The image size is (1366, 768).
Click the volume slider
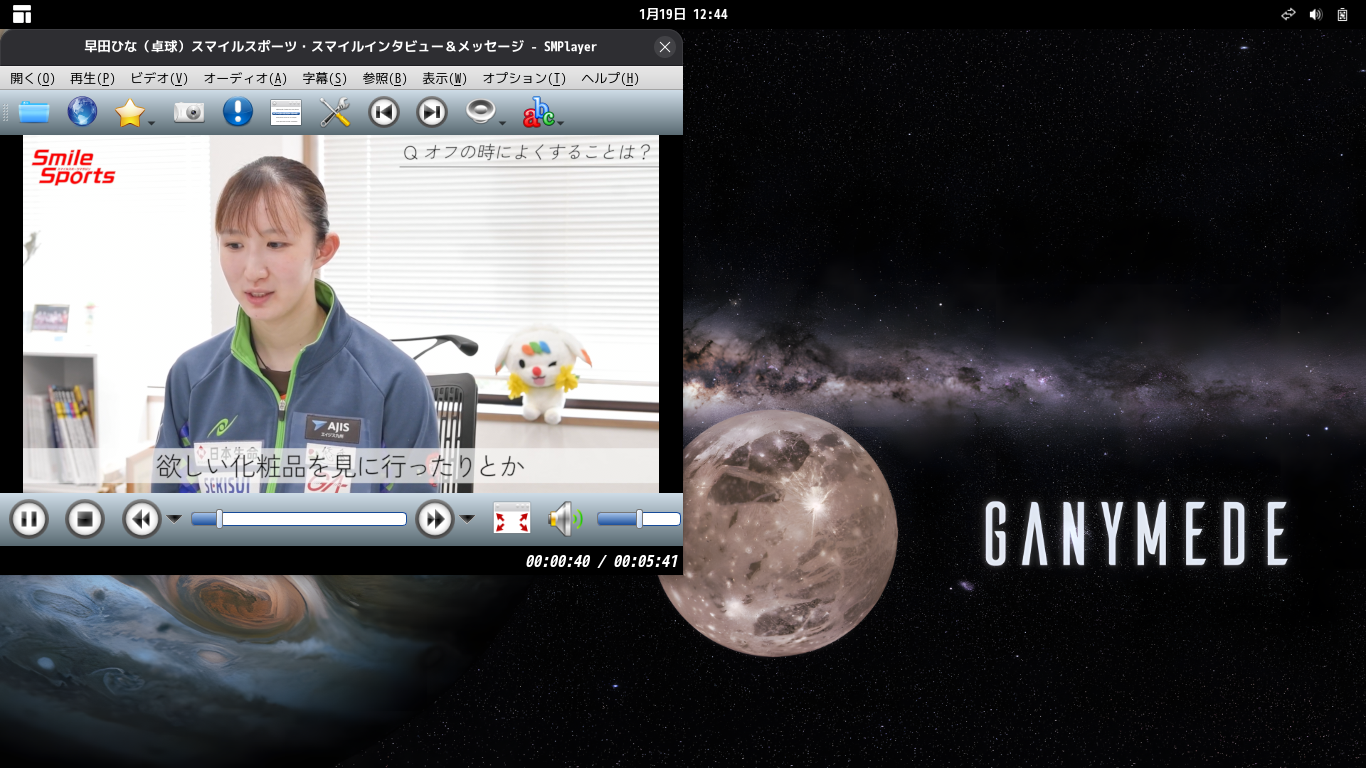pos(638,519)
